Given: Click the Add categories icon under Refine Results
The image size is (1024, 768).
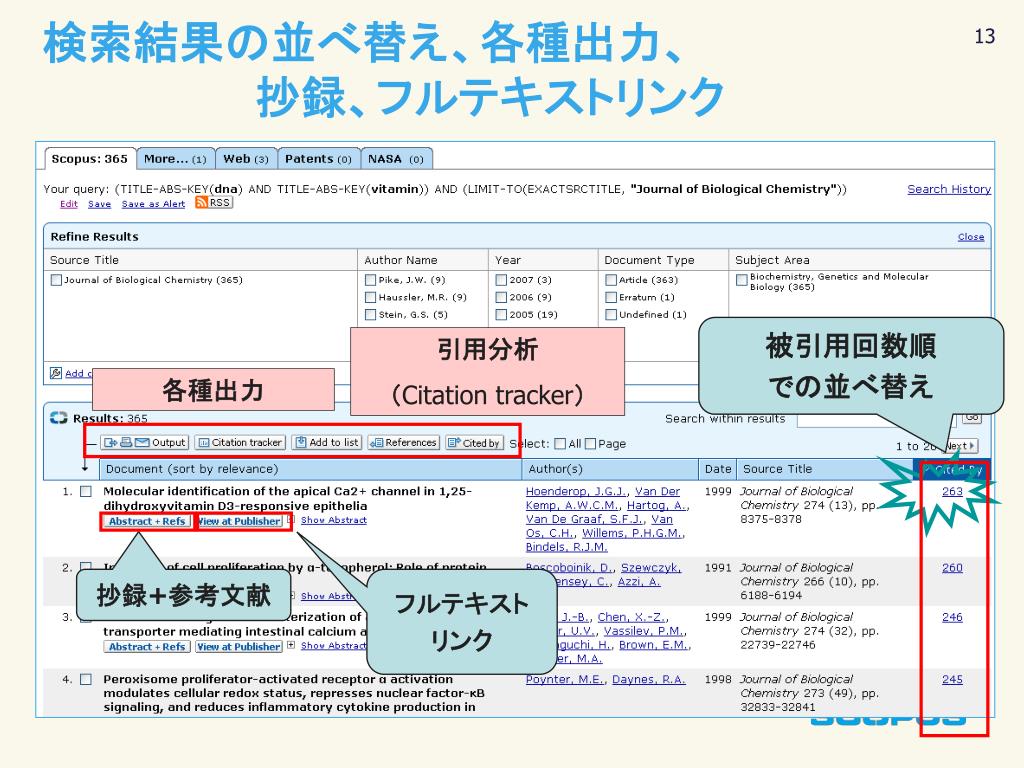Looking at the screenshot, I should (56, 373).
